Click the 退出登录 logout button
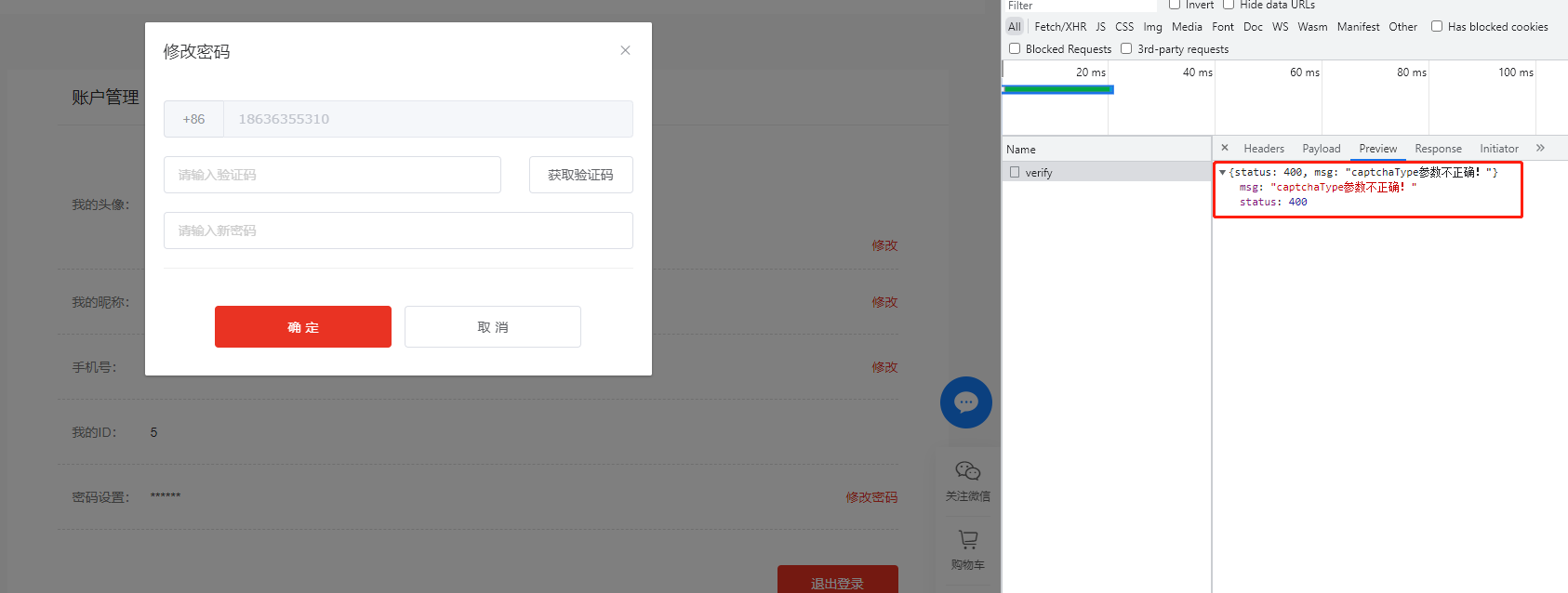1568x593 pixels. 838,580
